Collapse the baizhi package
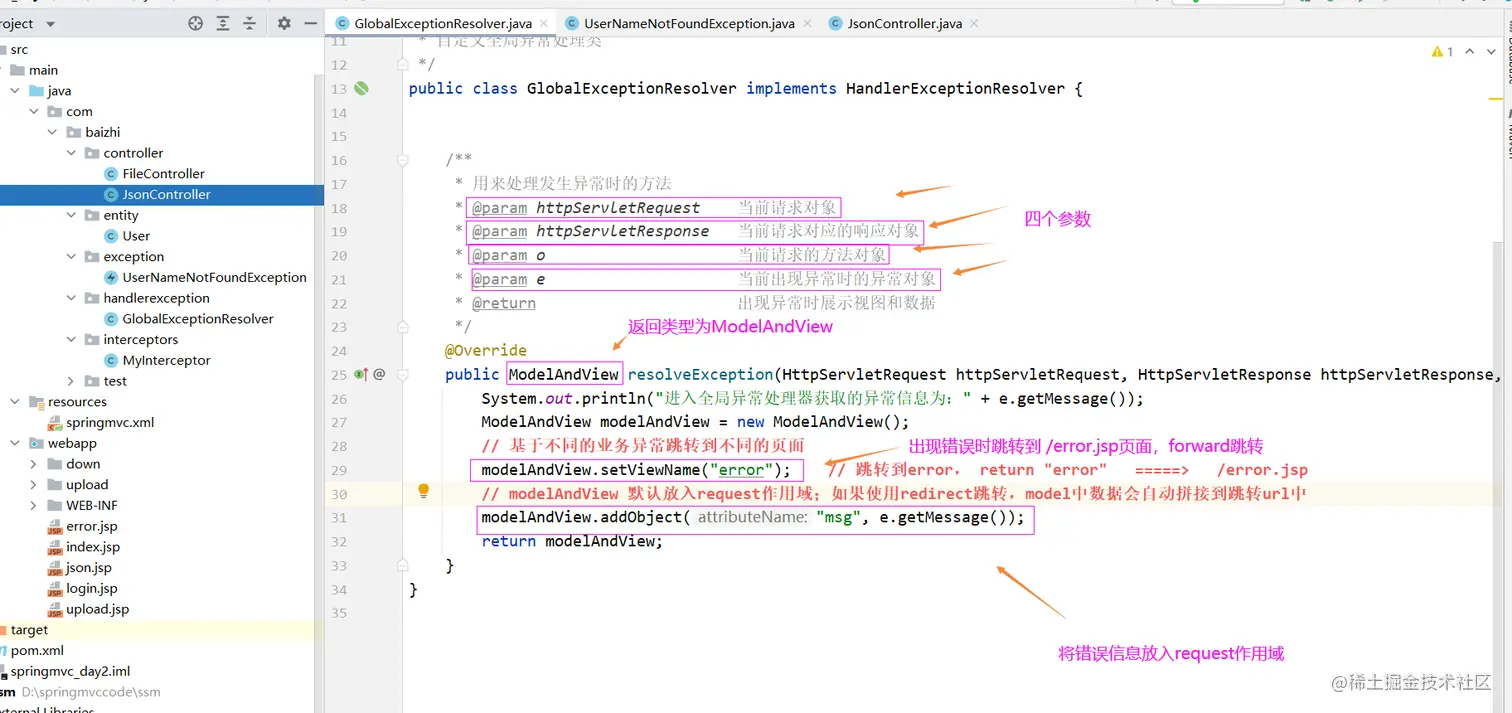Image resolution: width=1512 pixels, height=713 pixels. coord(53,132)
